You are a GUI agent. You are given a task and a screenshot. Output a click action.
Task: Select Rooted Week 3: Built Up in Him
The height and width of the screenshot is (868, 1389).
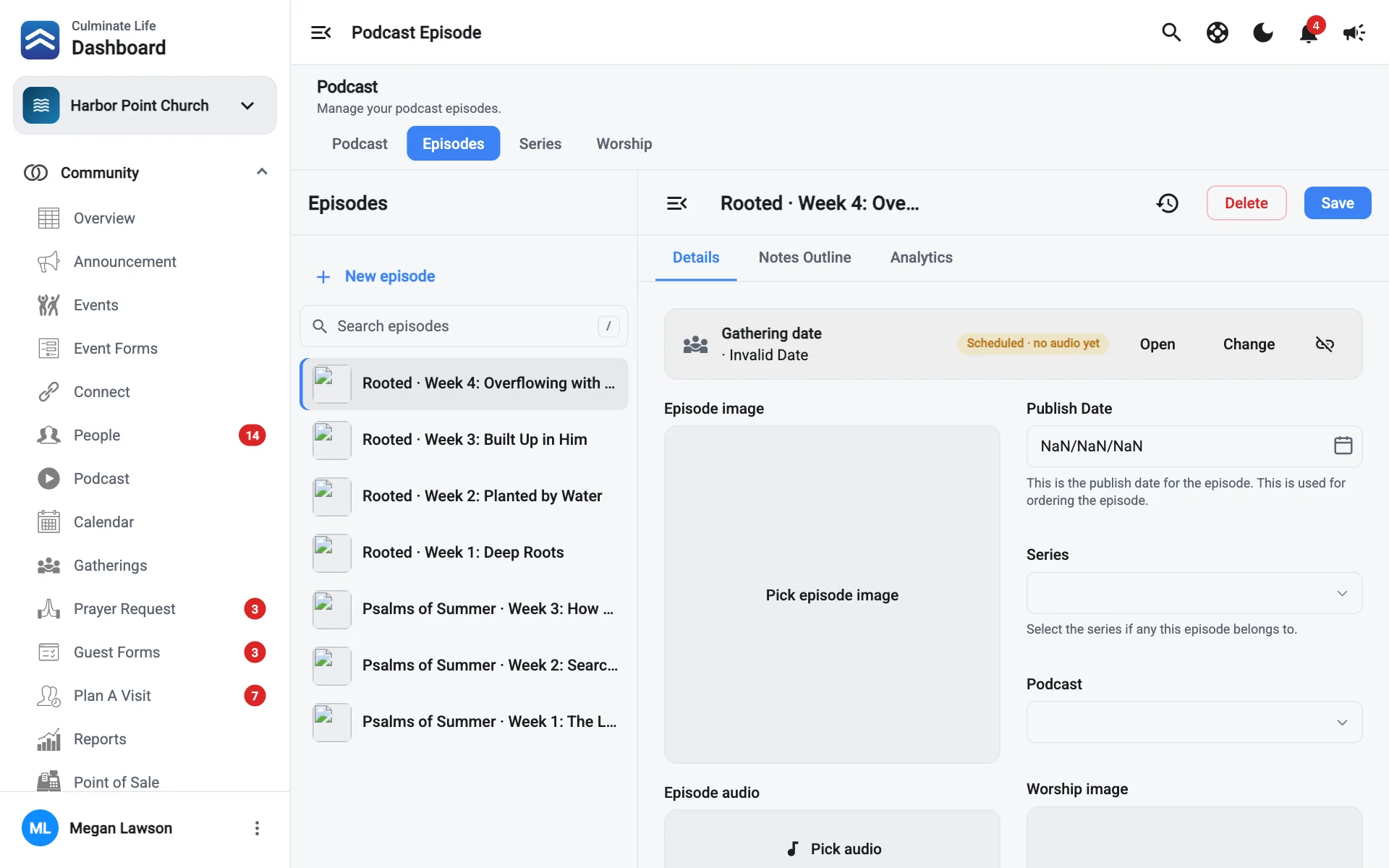(x=464, y=440)
